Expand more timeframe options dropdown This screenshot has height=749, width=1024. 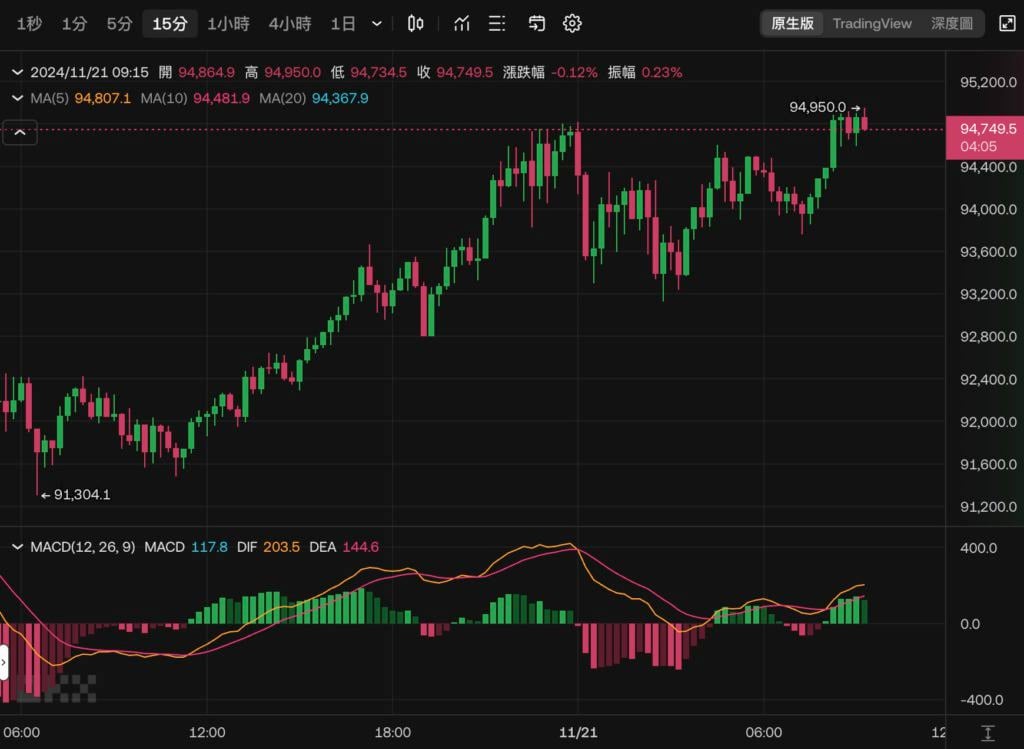click(377, 24)
